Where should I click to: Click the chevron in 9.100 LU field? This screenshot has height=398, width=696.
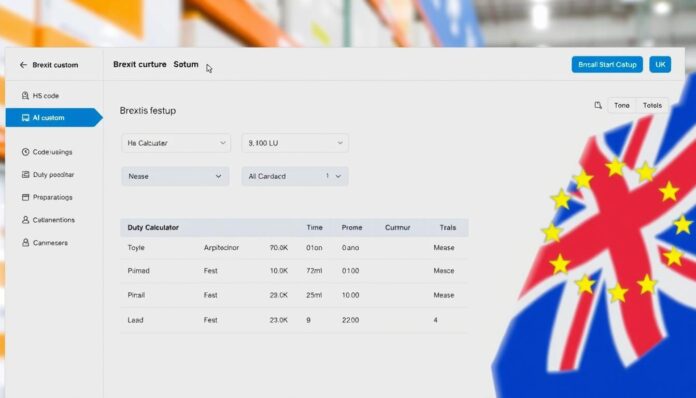pos(340,143)
